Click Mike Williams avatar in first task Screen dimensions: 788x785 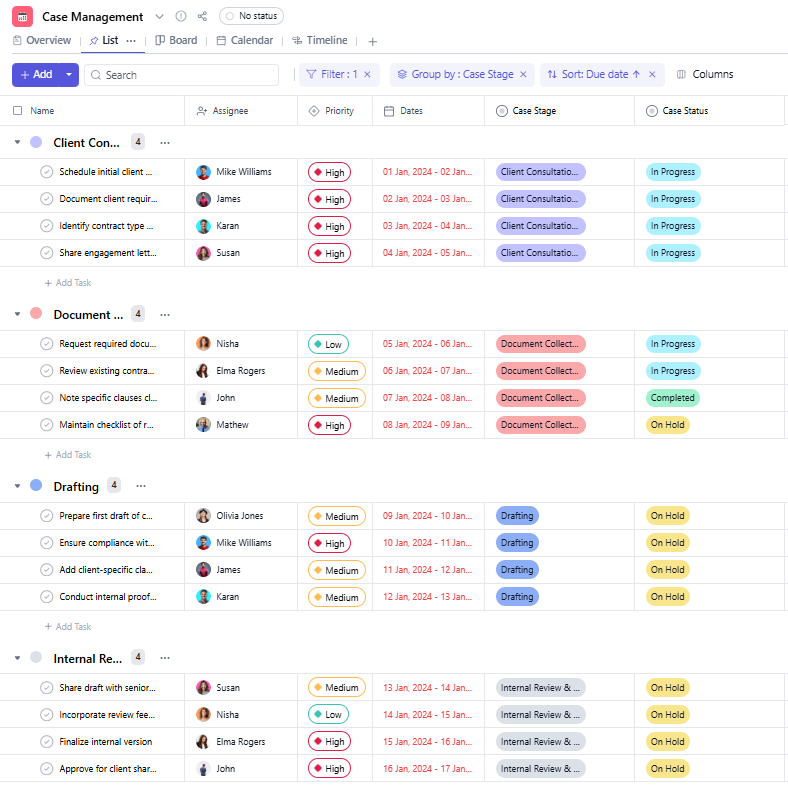[x=204, y=172]
